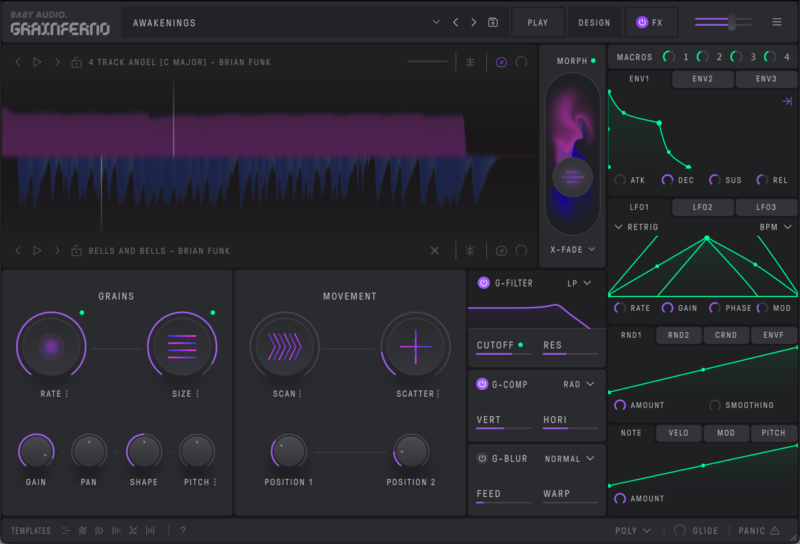The width and height of the screenshot is (800, 544).
Task: Open LFO RETRIG mode dropdown
Action: pyautogui.click(x=636, y=227)
